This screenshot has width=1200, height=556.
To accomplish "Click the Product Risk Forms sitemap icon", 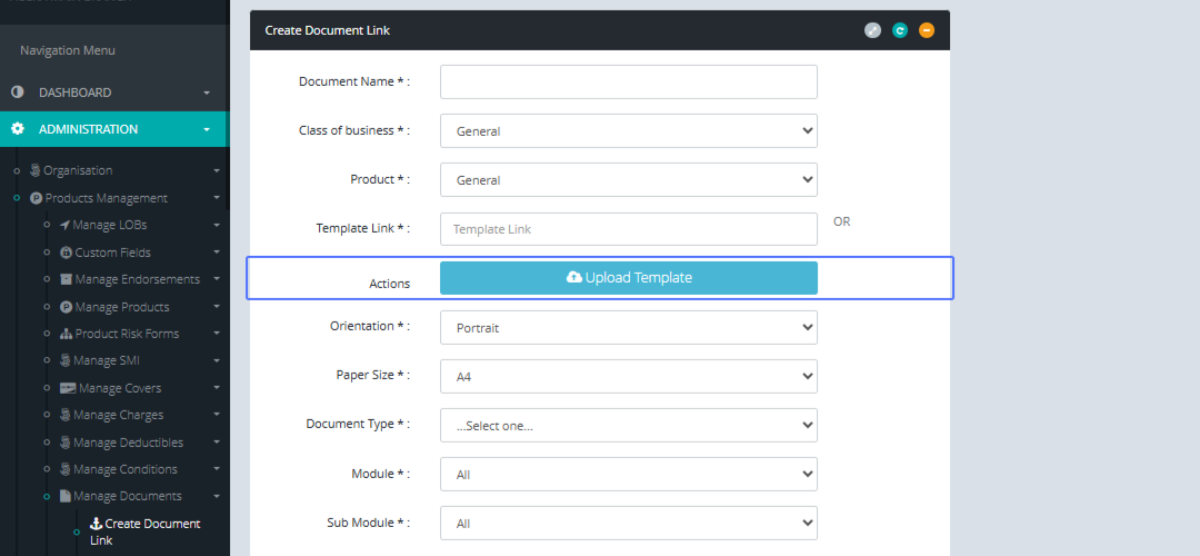I will point(66,334).
